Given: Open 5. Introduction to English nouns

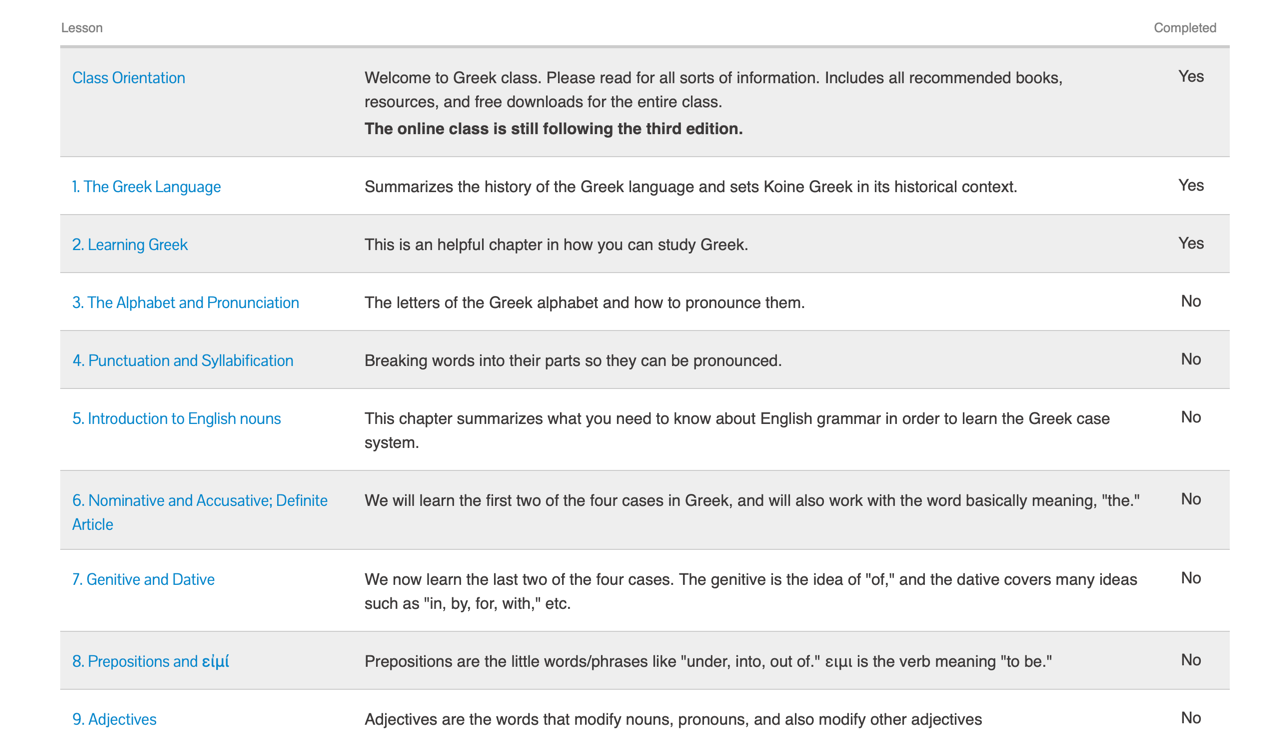Looking at the screenshot, I should 176,419.
